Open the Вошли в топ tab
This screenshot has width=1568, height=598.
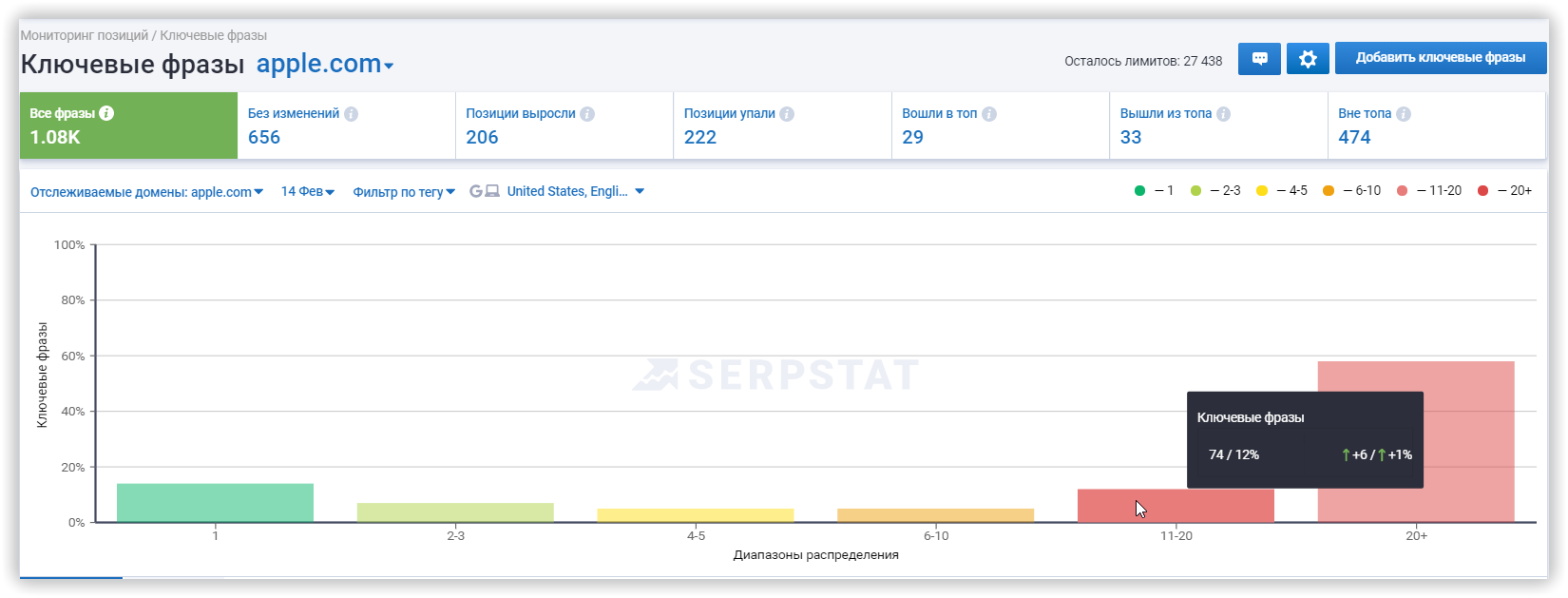click(1001, 125)
